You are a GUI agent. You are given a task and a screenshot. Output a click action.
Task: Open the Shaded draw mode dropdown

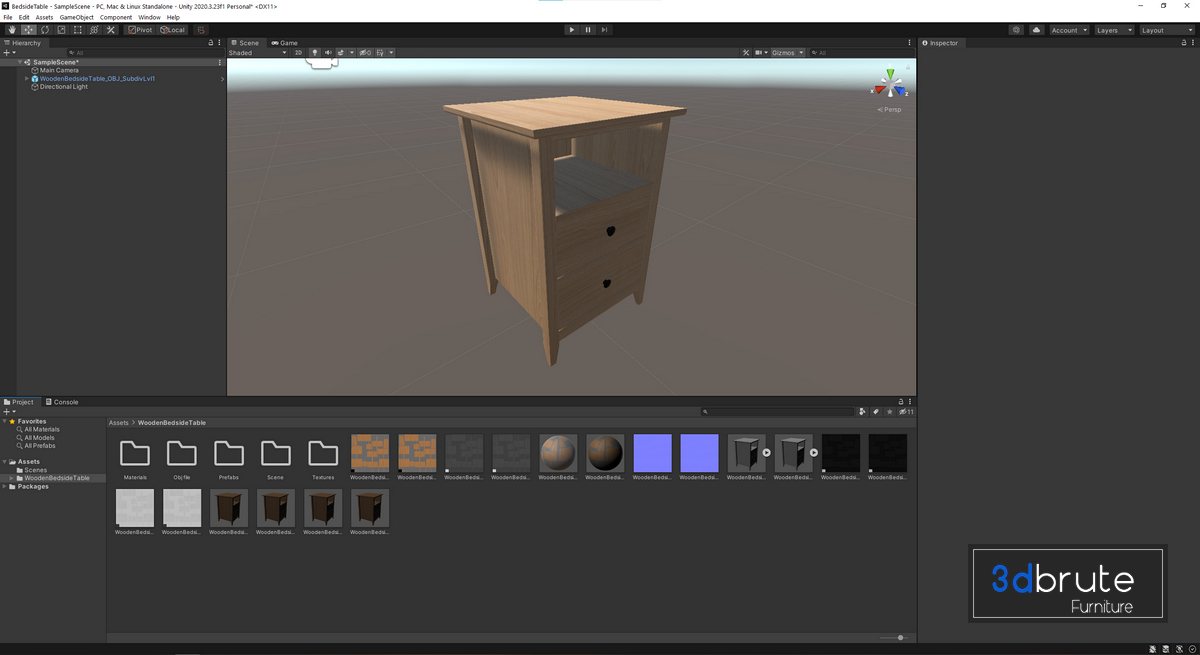coord(257,52)
